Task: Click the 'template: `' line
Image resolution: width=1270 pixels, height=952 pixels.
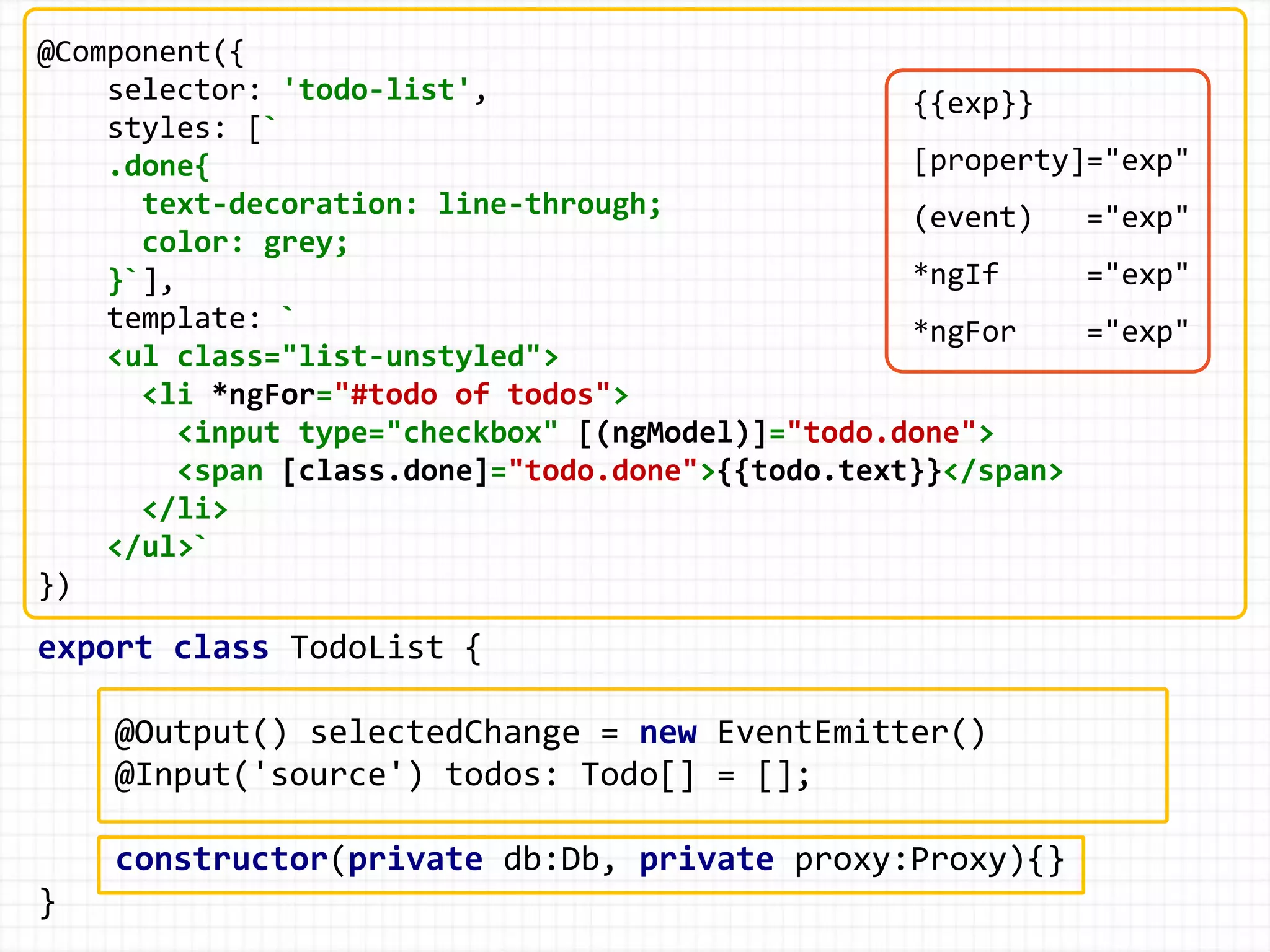Action: (x=200, y=318)
